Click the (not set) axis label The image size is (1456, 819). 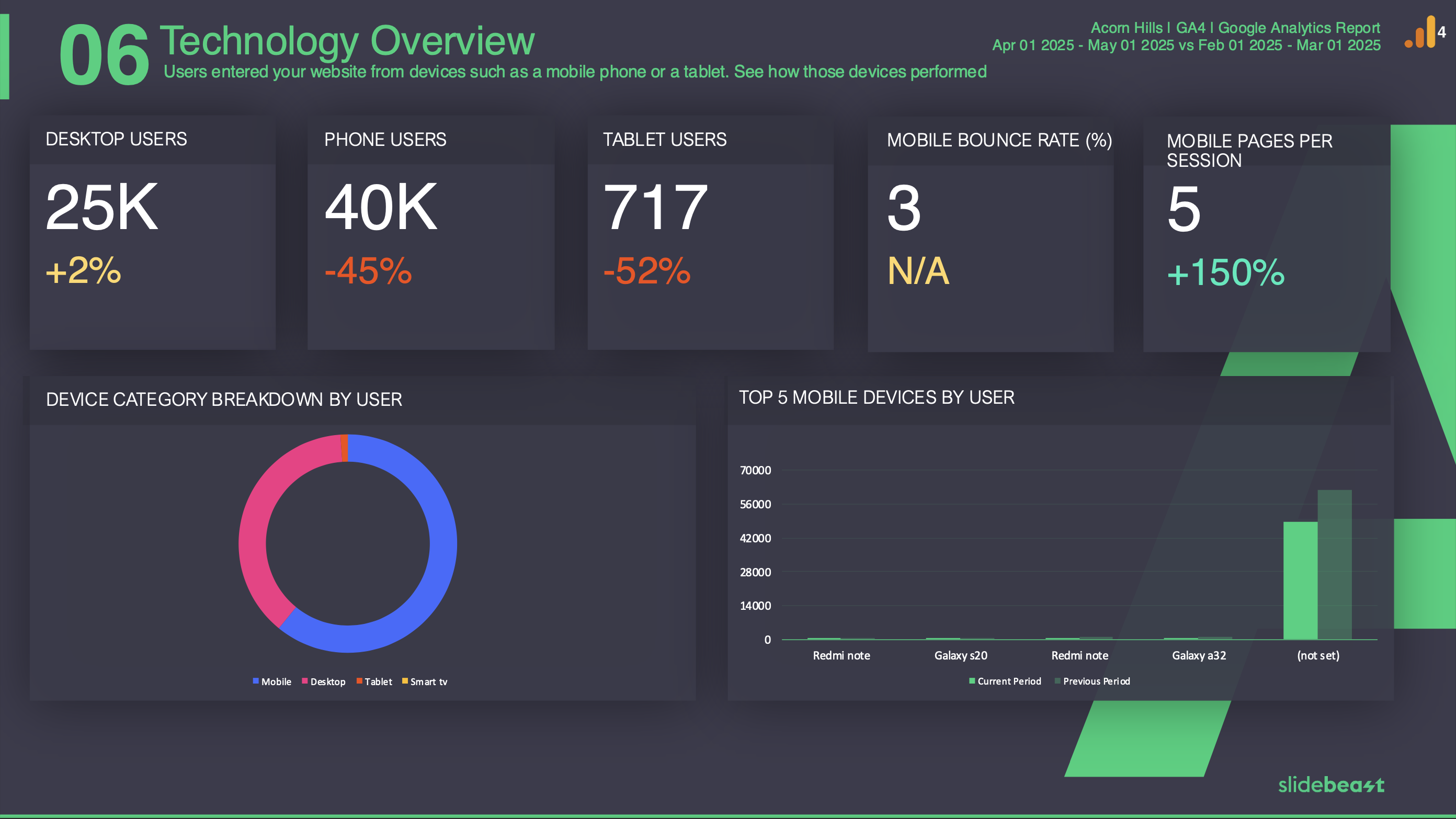(x=1318, y=656)
